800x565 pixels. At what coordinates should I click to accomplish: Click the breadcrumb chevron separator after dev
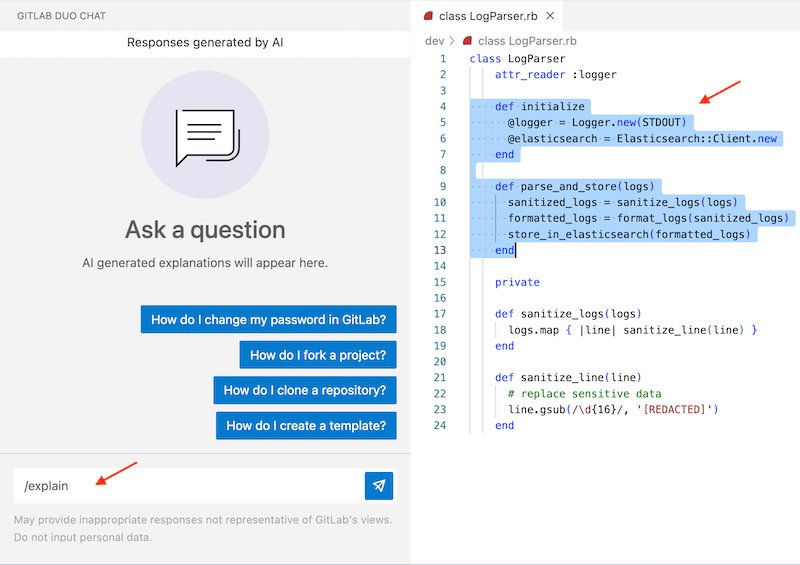pyautogui.click(x=451, y=41)
